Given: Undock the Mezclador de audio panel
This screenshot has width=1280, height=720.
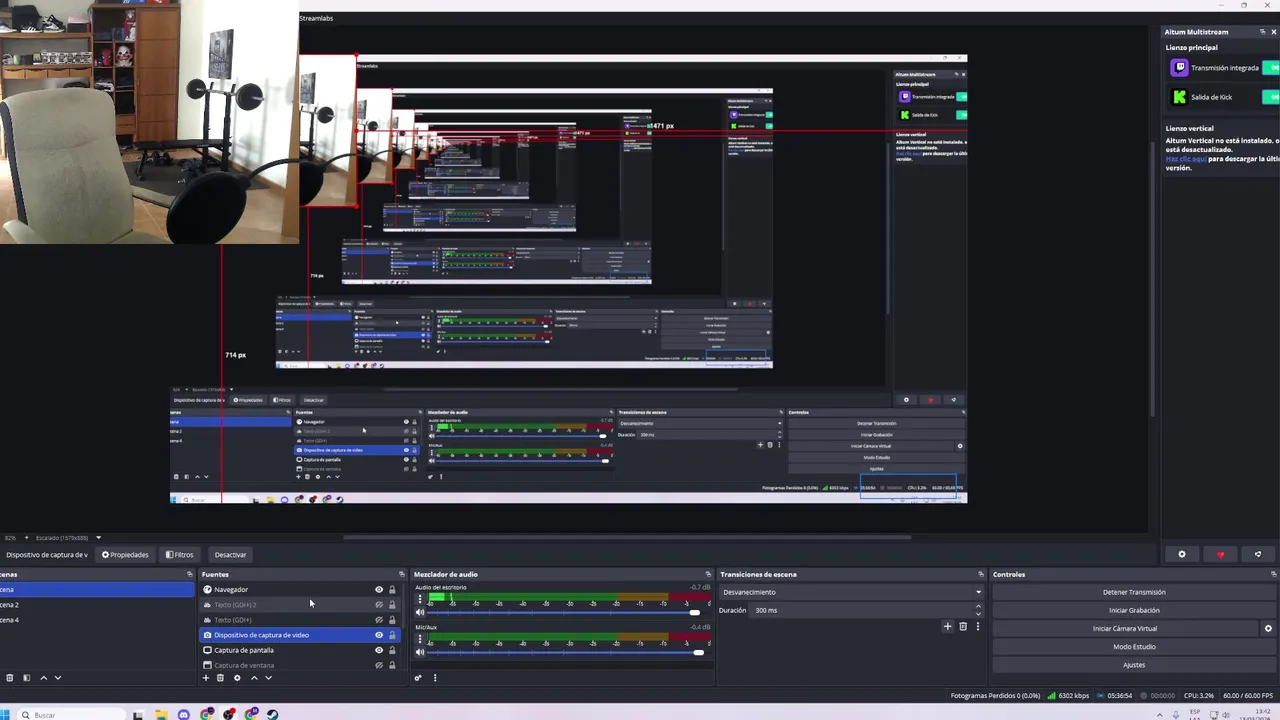Looking at the screenshot, I should click(x=708, y=574).
